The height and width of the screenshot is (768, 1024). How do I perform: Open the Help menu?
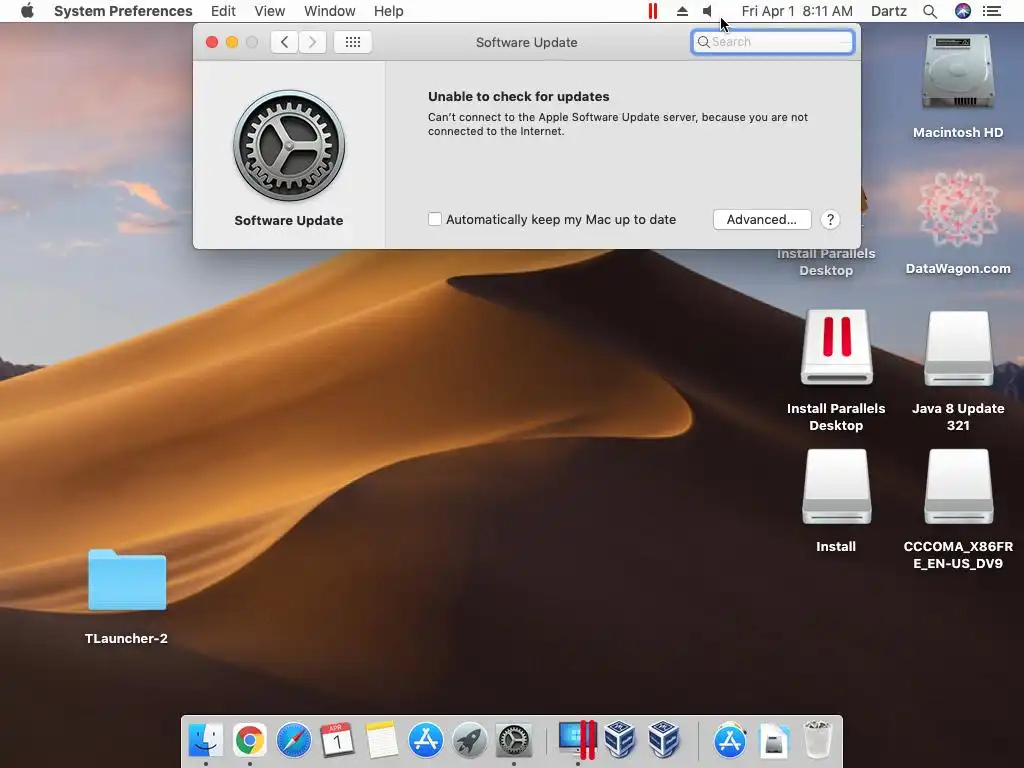click(389, 11)
